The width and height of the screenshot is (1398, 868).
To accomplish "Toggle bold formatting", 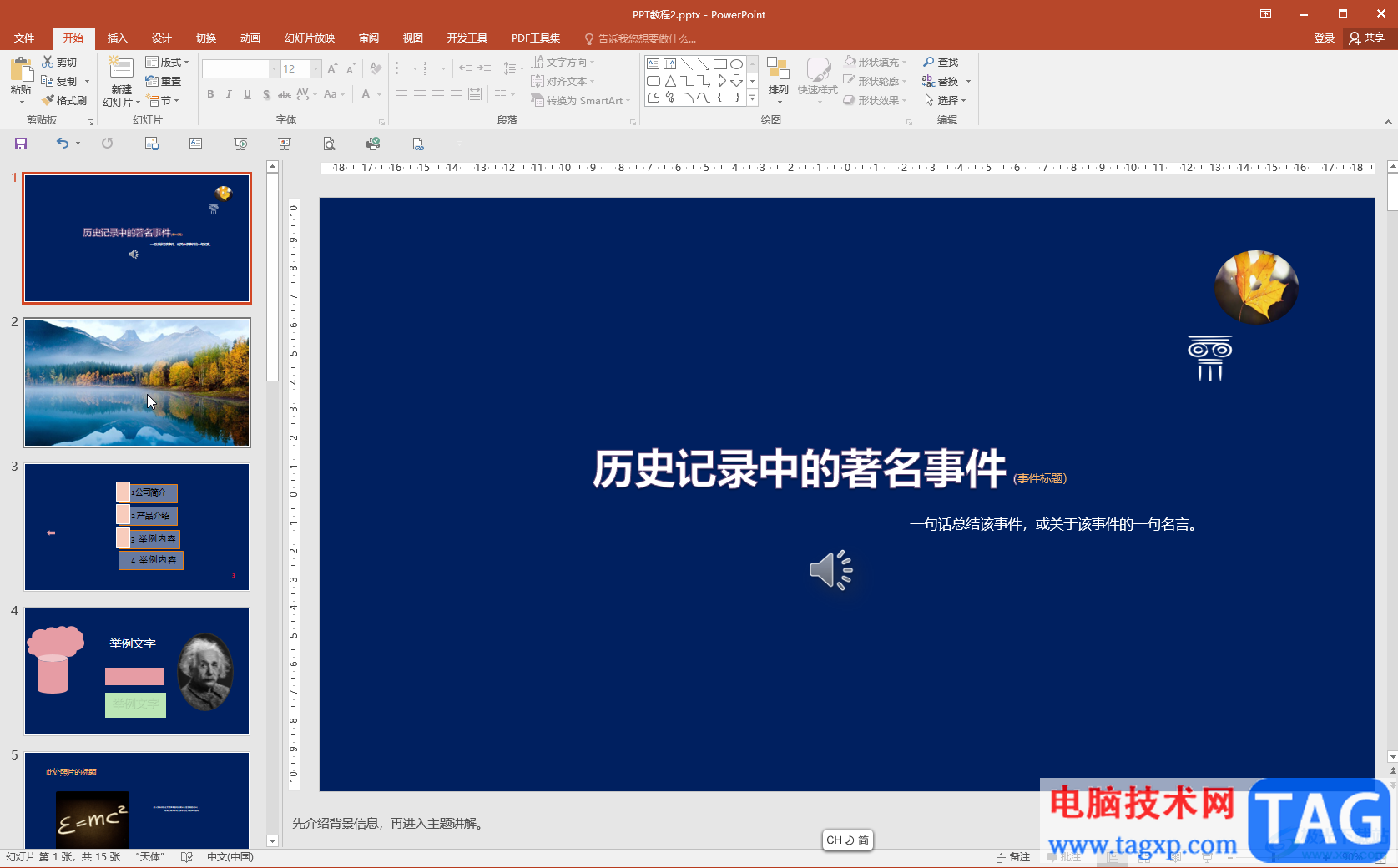I will coord(210,94).
